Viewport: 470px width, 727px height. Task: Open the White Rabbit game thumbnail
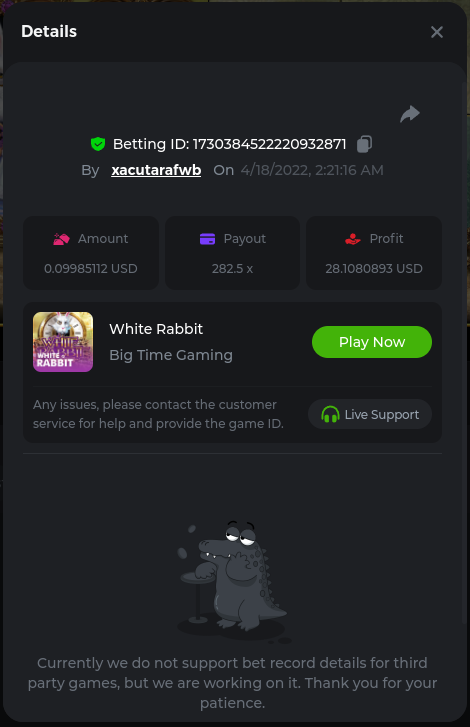(63, 342)
